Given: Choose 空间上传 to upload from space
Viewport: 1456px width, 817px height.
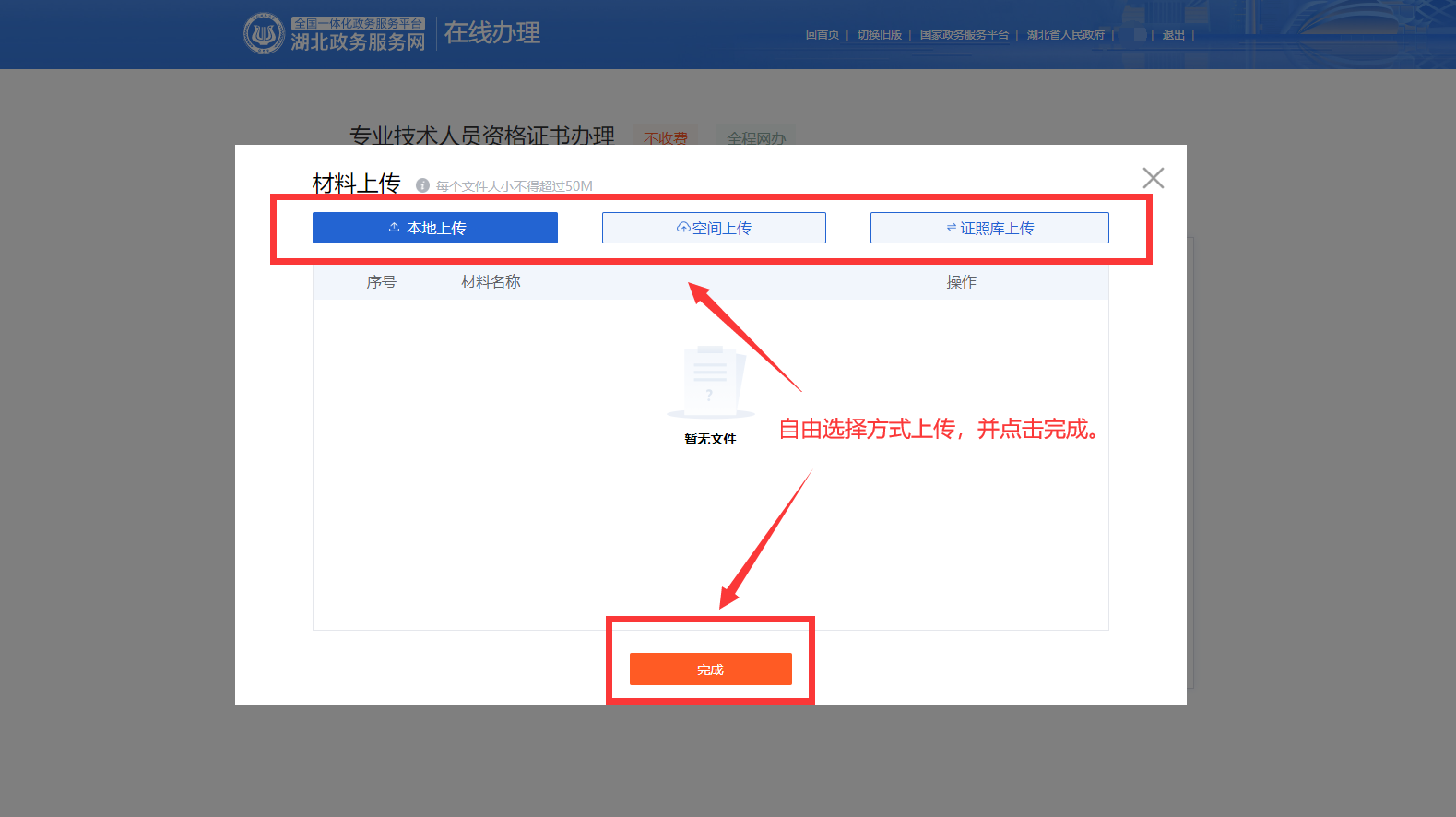Looking at the screenshot, I should (714, 228).
